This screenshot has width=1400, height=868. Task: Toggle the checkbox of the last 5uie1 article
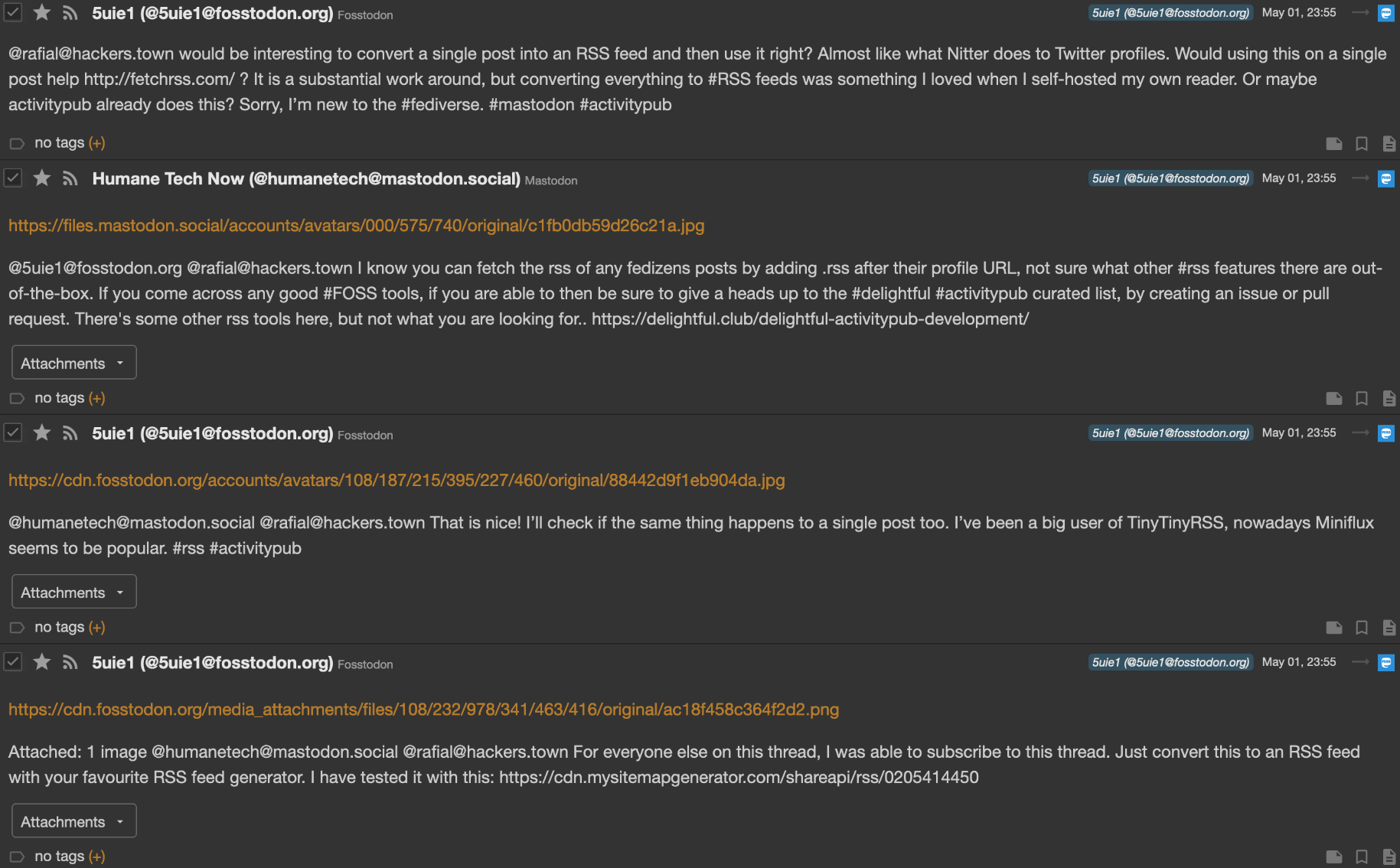13,662
